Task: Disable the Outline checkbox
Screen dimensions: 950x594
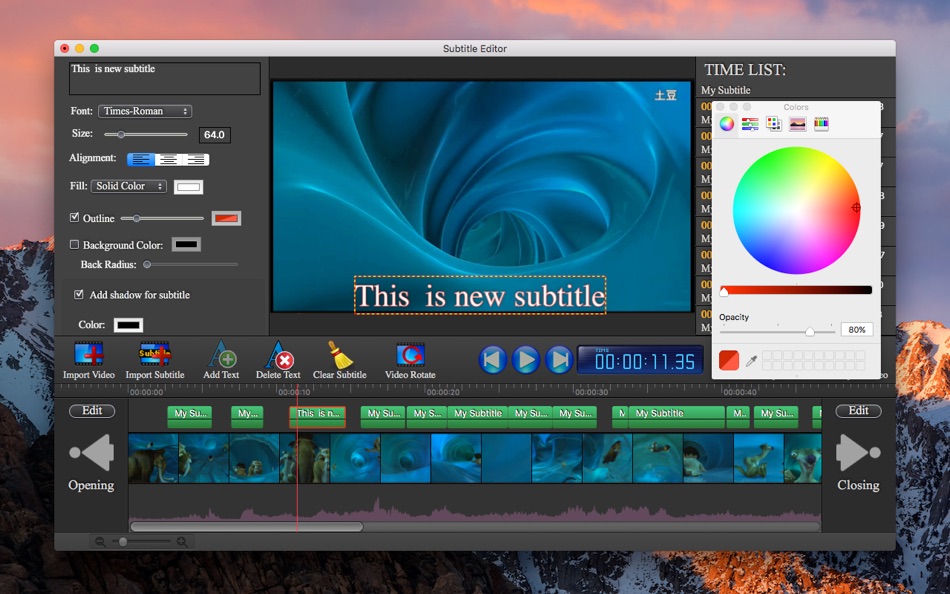Action: click(75, 218)
